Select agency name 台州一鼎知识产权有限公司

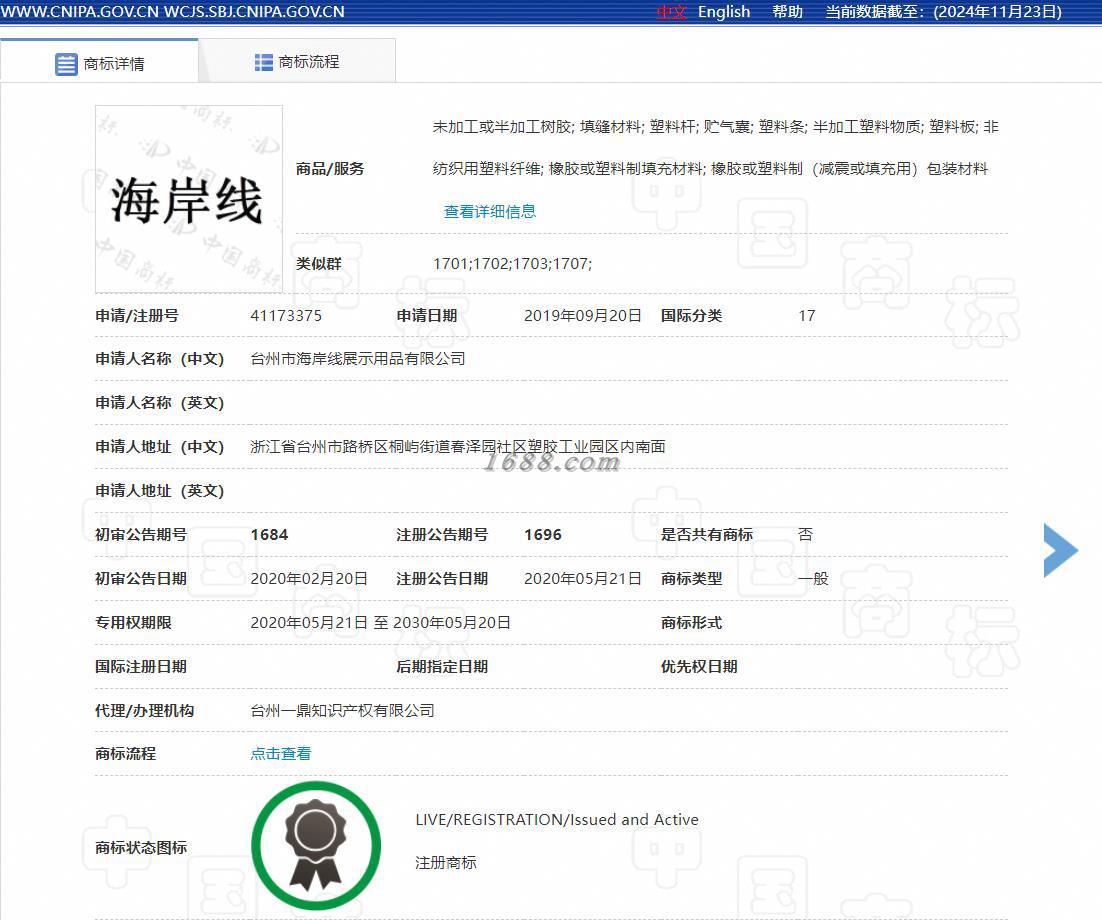pos(342,711)
